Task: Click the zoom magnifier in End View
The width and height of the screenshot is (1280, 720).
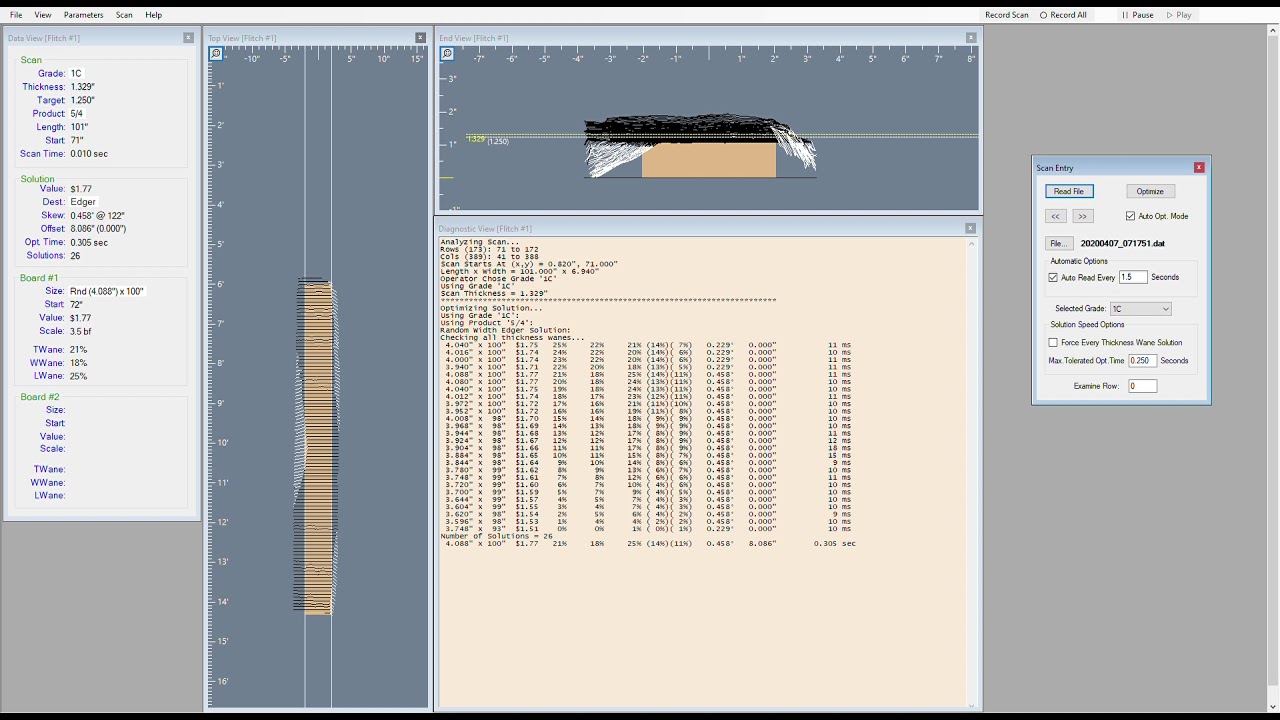Action: tap(447, 54)
